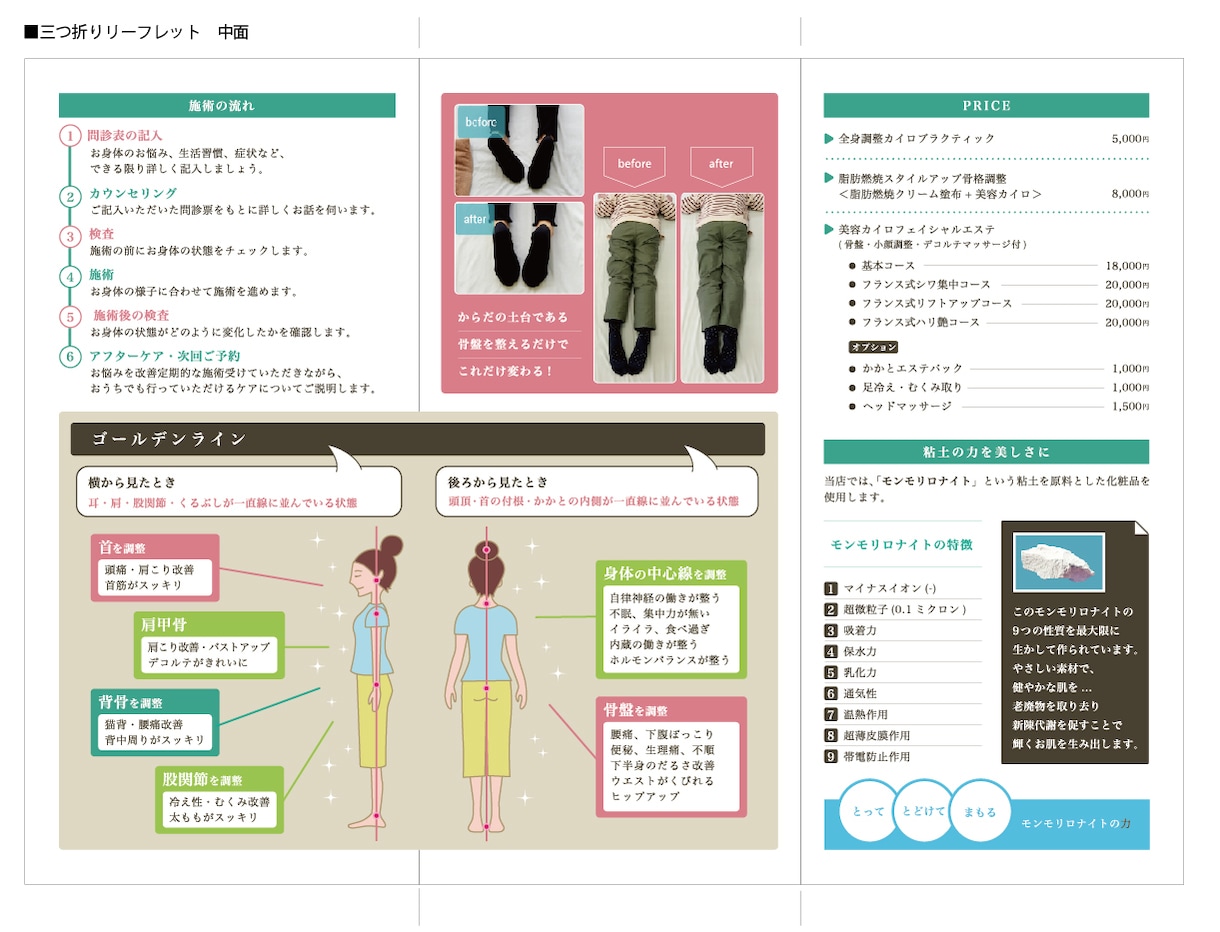Image resolution: width=1220 pixels, height=932 pixels.
Task: Click the まもる circle badge
Action: [x=980, y=812]
